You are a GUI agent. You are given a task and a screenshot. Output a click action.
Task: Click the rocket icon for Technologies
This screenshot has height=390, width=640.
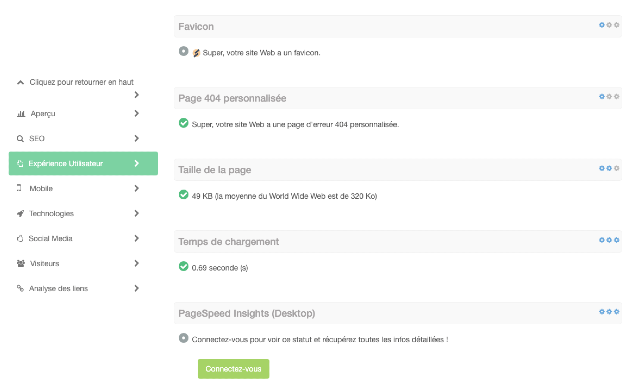coord(20,213)
